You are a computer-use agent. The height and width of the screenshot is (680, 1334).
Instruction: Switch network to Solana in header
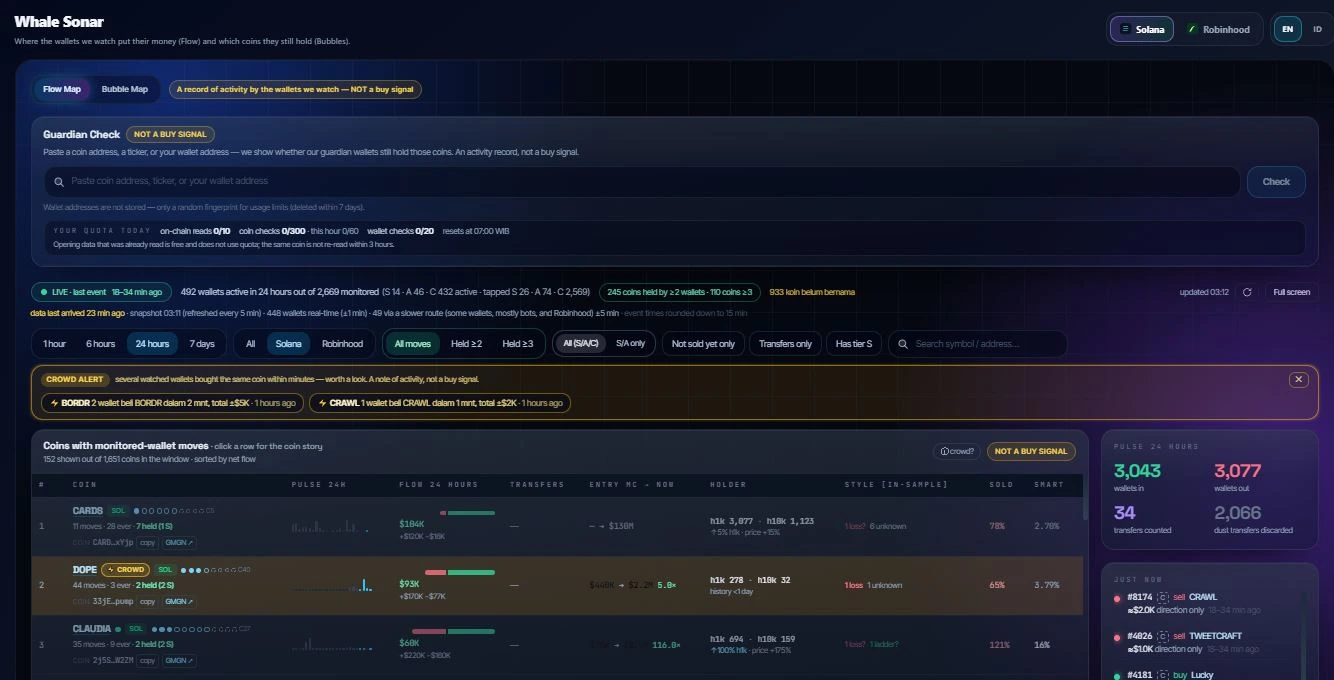(x=1142, y=29)
